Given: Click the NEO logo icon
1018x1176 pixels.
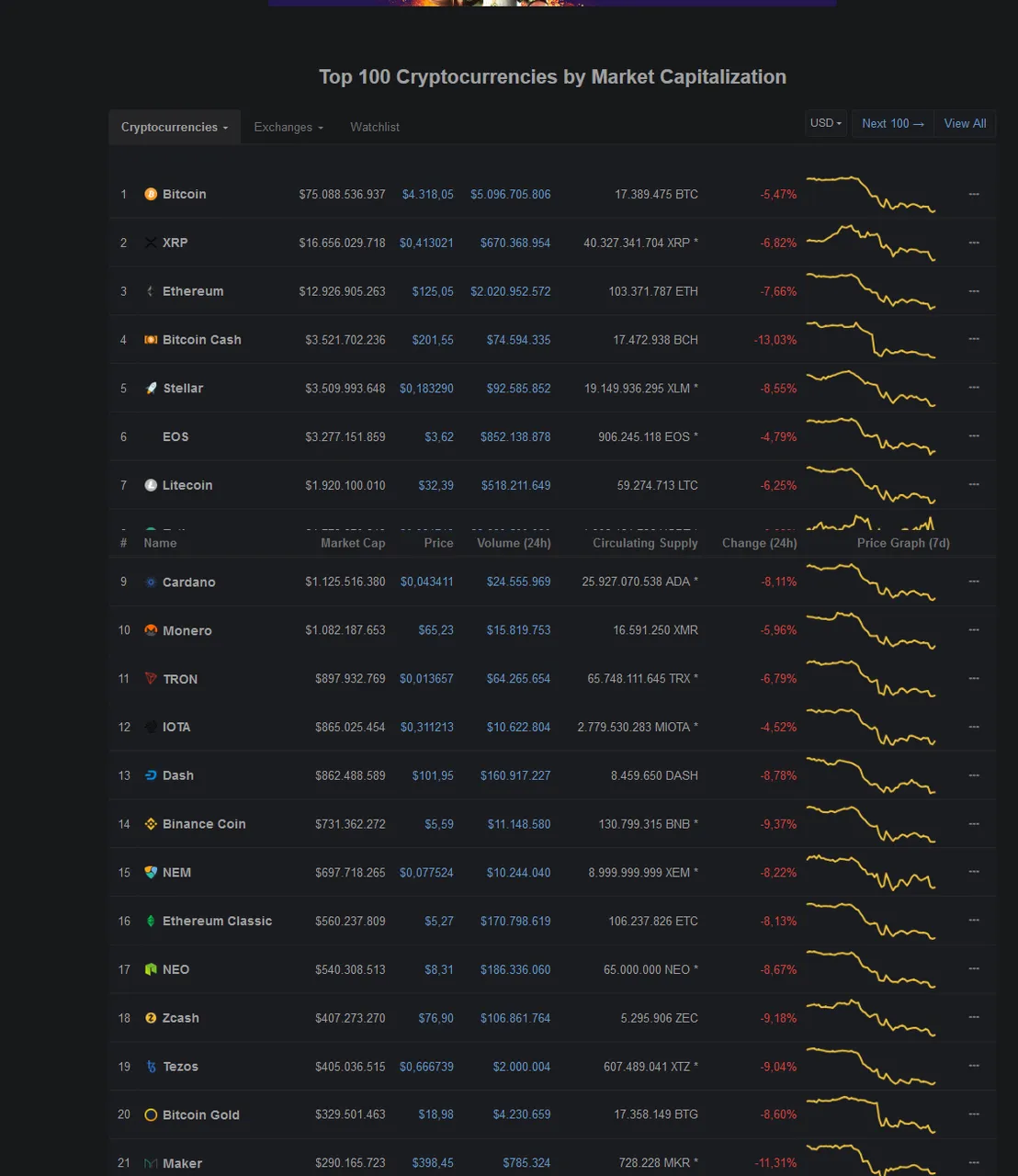Looking at the screenshot, I should coord(151,969).
